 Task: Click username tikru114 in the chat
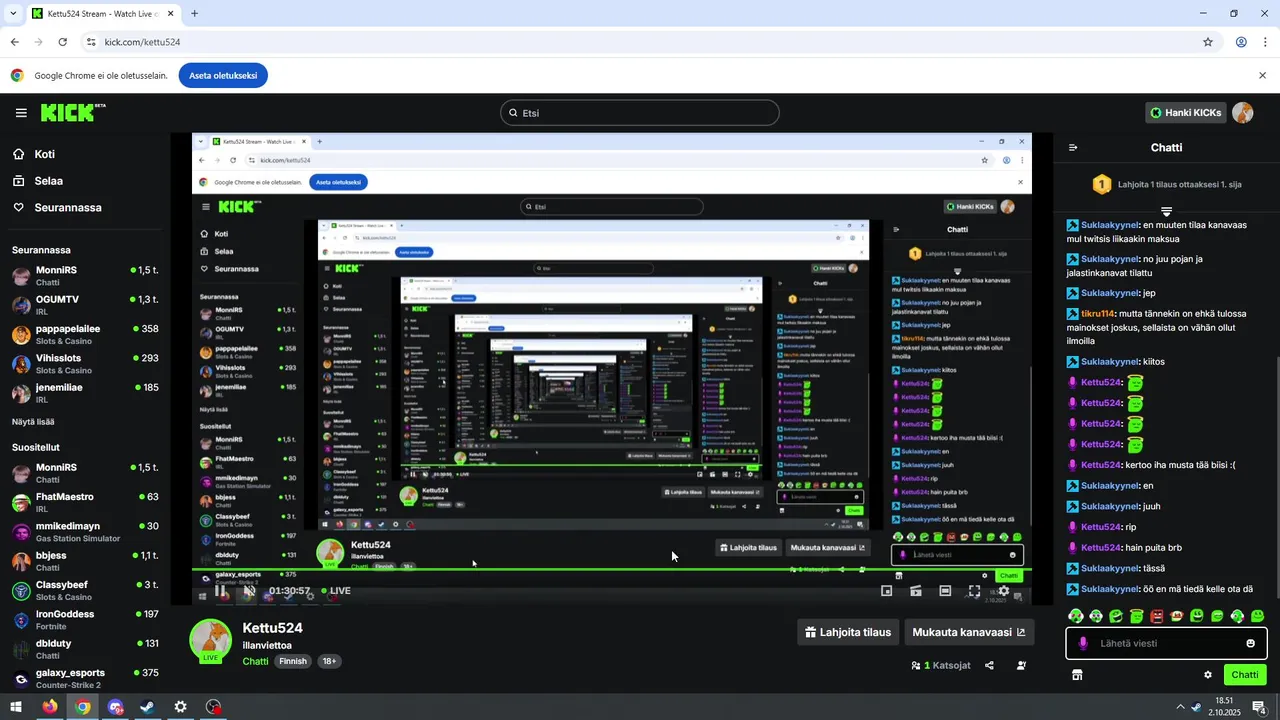(x=1097, y=313)
